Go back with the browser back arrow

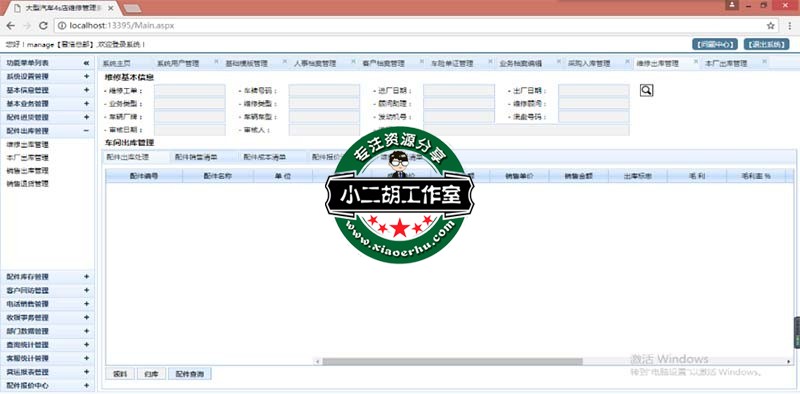pos(11,26)
